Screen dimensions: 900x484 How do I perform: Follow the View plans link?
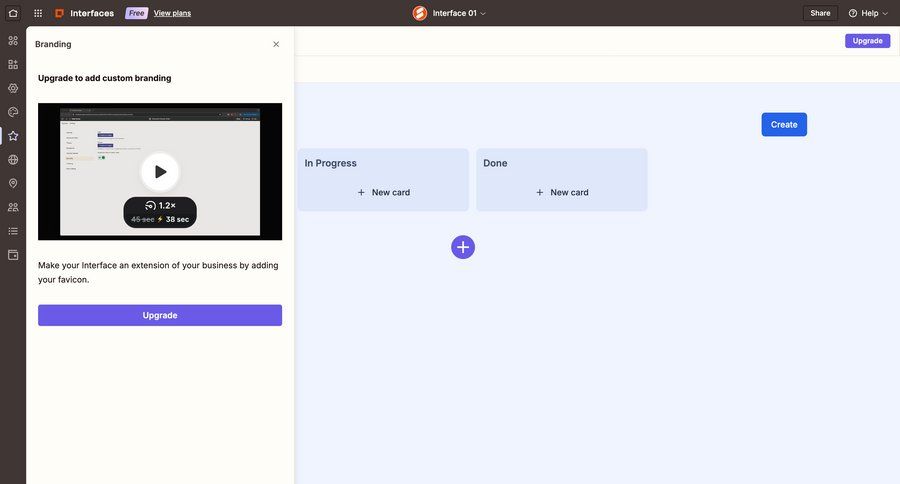pos(172,13)
